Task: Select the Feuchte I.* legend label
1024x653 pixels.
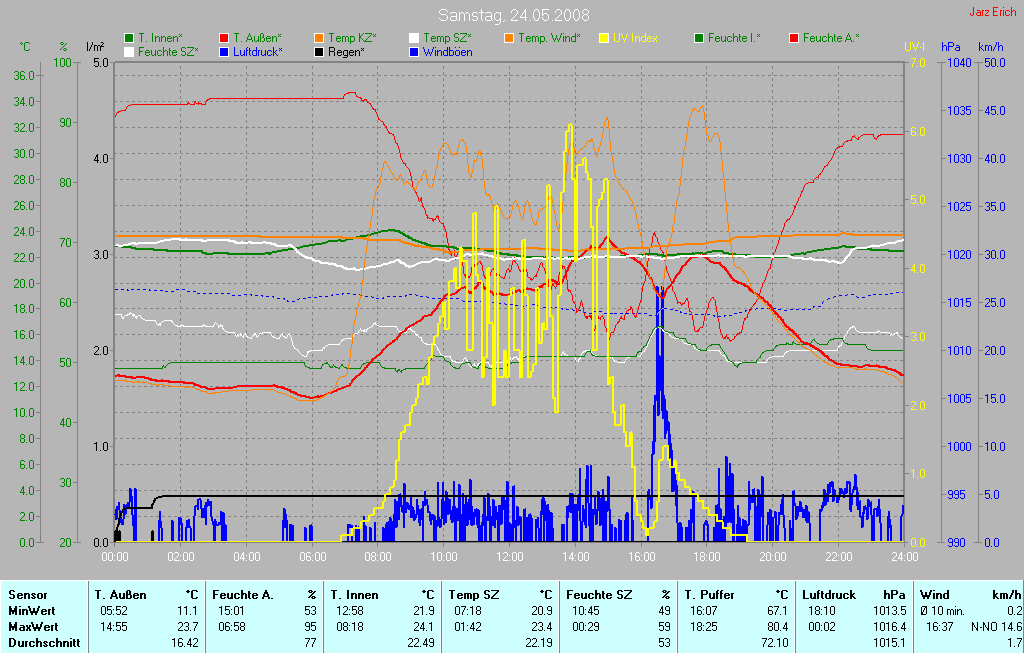Action: (x=735, y=39)
